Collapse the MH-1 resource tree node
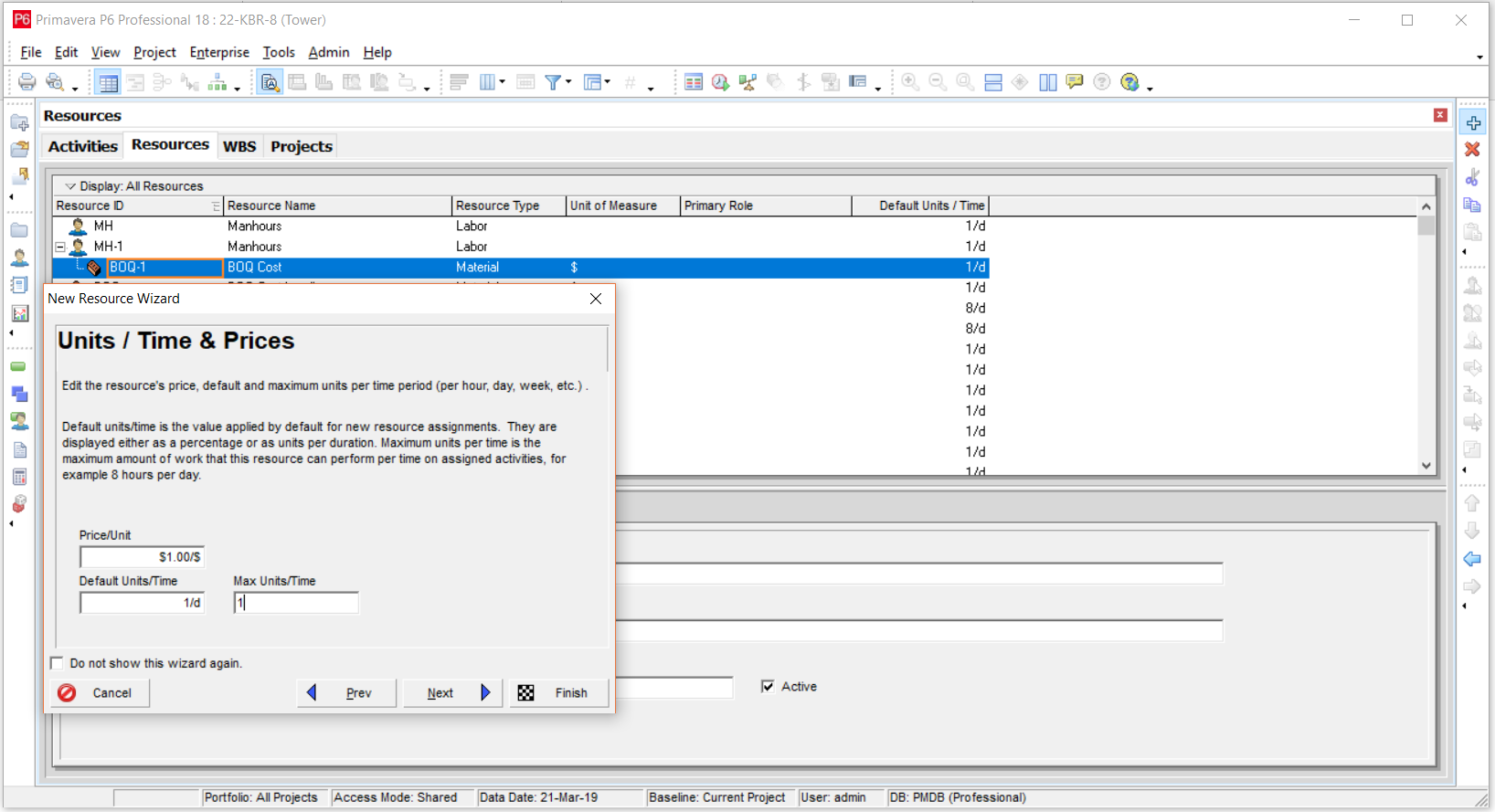Screen dimensions: 1495x812 (60, 247)
